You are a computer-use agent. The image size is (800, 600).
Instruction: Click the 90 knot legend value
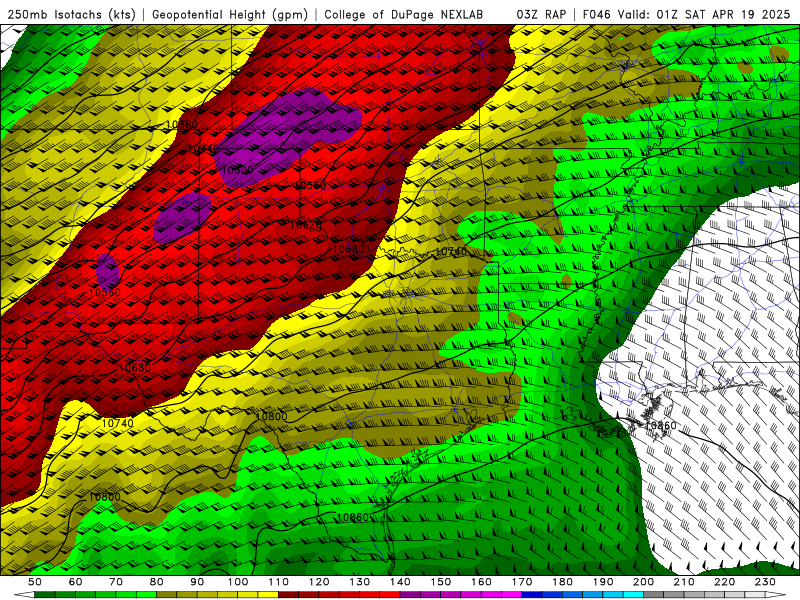click(x=197, y=582)
